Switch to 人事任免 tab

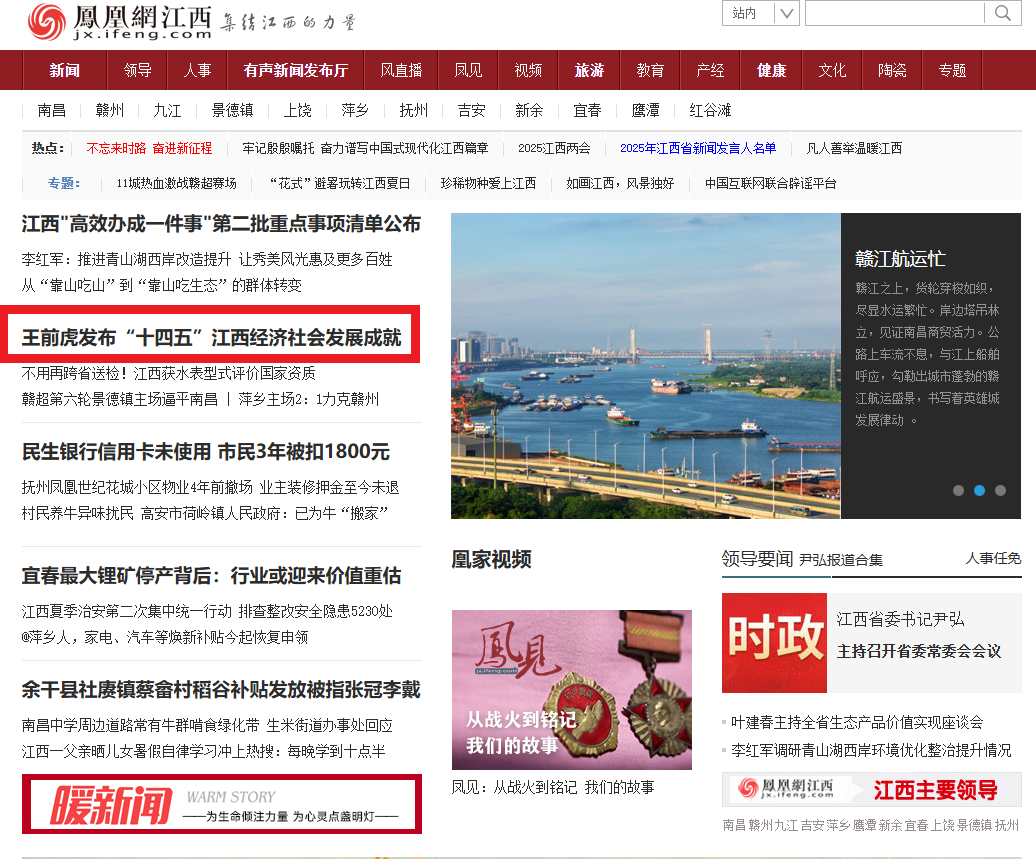click(993, 558)
